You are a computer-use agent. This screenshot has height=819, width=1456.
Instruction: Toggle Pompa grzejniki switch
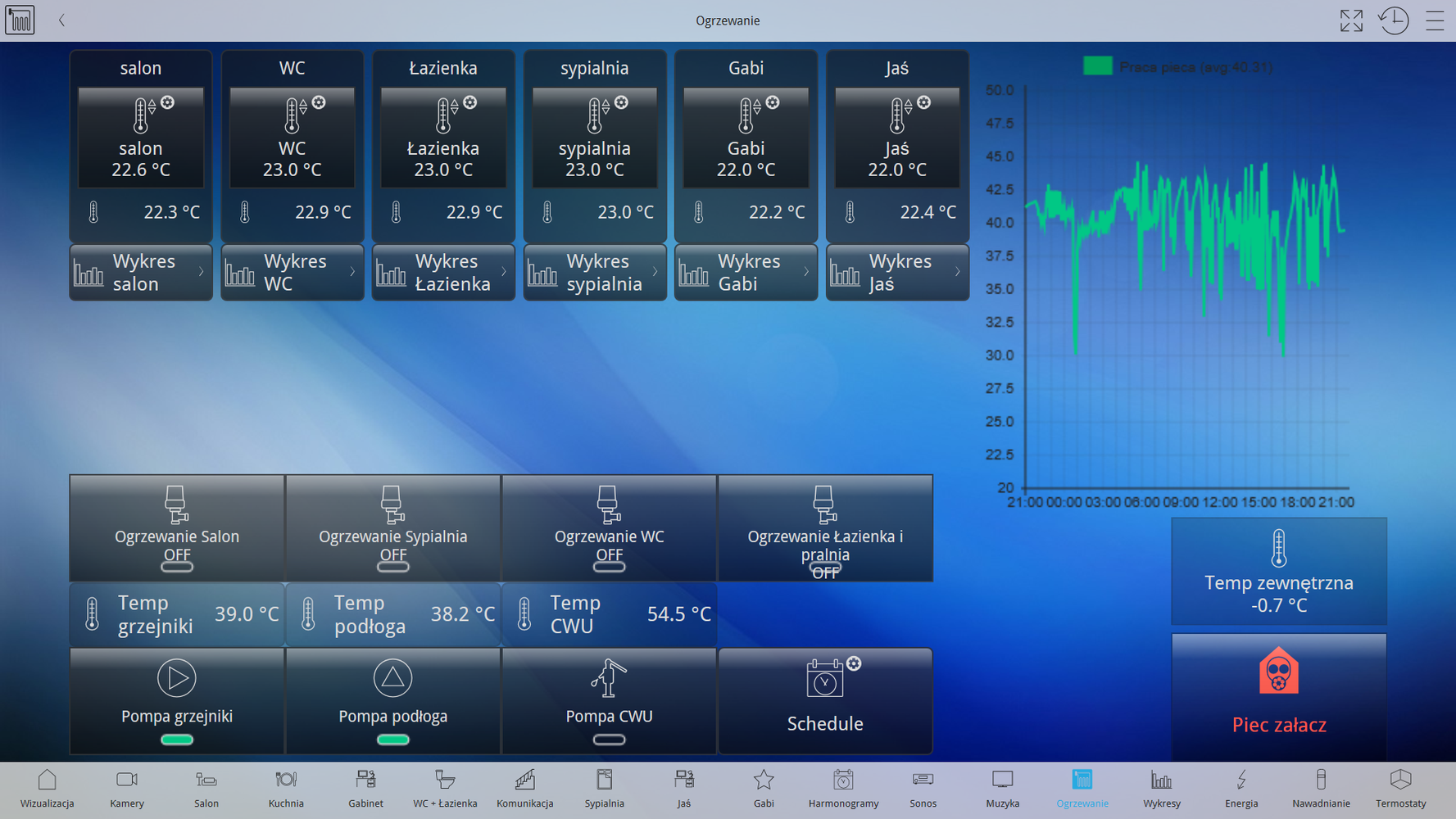pos(177,740)
